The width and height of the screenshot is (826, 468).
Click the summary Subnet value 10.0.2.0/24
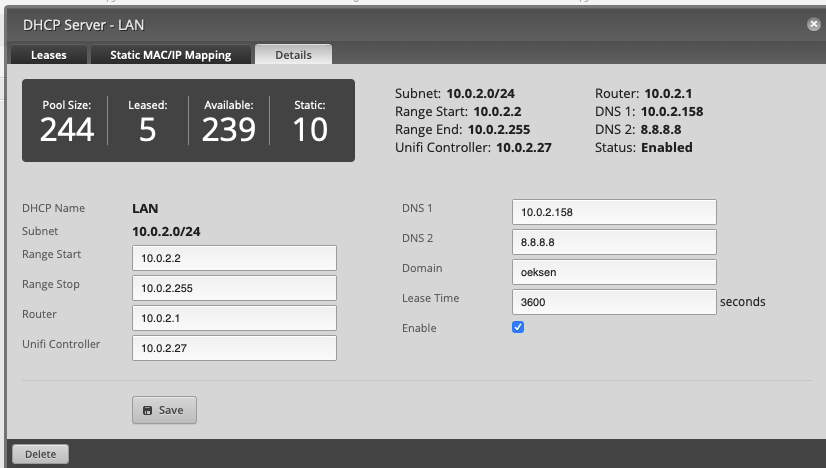pyautogui.click(x=480, y=94)
